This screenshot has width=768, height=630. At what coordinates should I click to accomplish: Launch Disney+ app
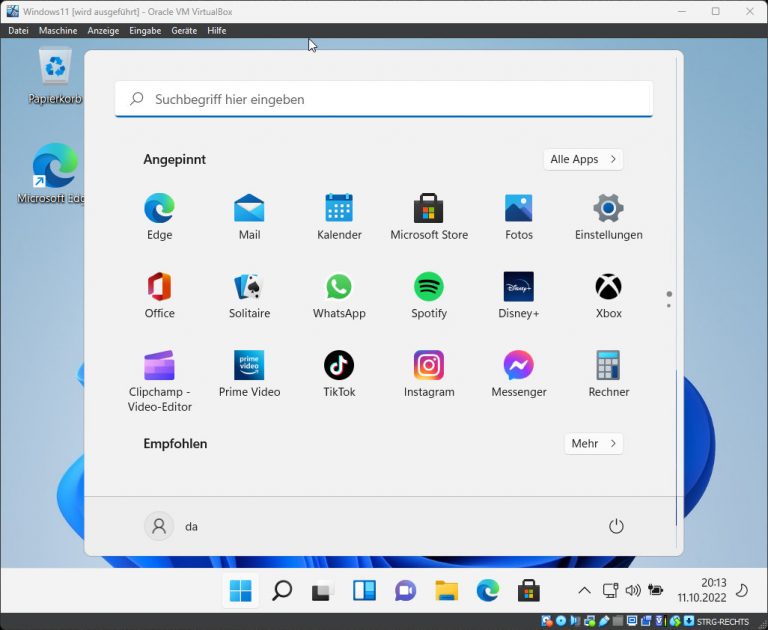(519, 295)
